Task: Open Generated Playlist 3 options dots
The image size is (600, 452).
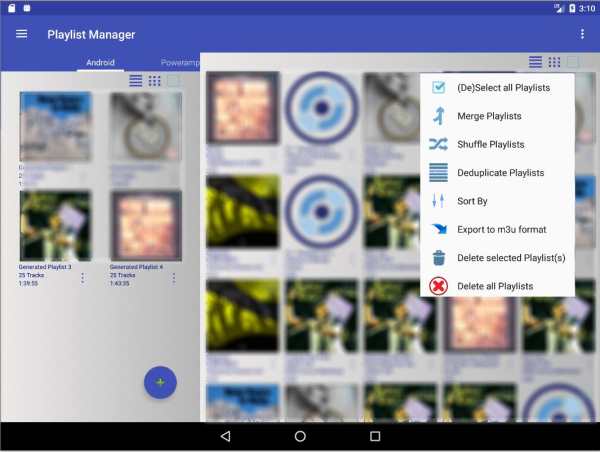Action: click(83, 278)
